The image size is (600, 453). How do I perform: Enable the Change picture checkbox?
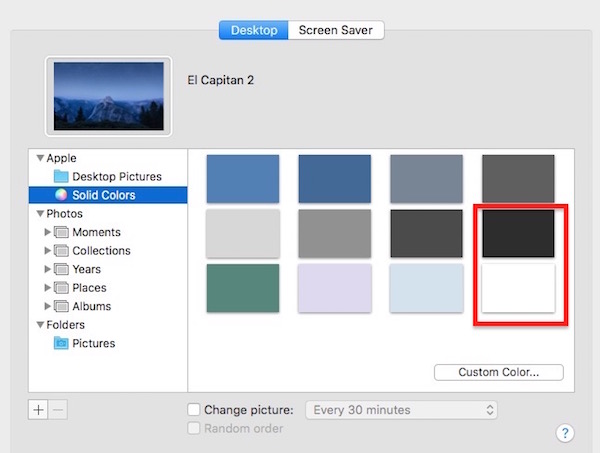coord(195,410)
